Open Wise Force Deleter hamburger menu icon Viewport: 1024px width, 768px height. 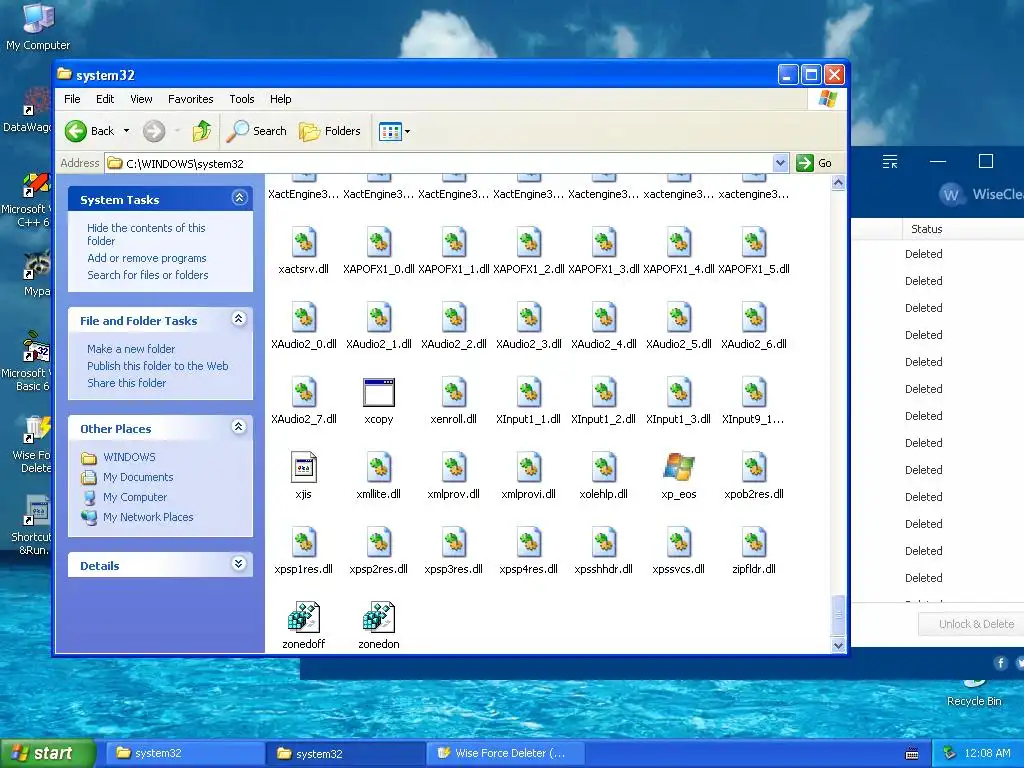click(x=890, y=161)
